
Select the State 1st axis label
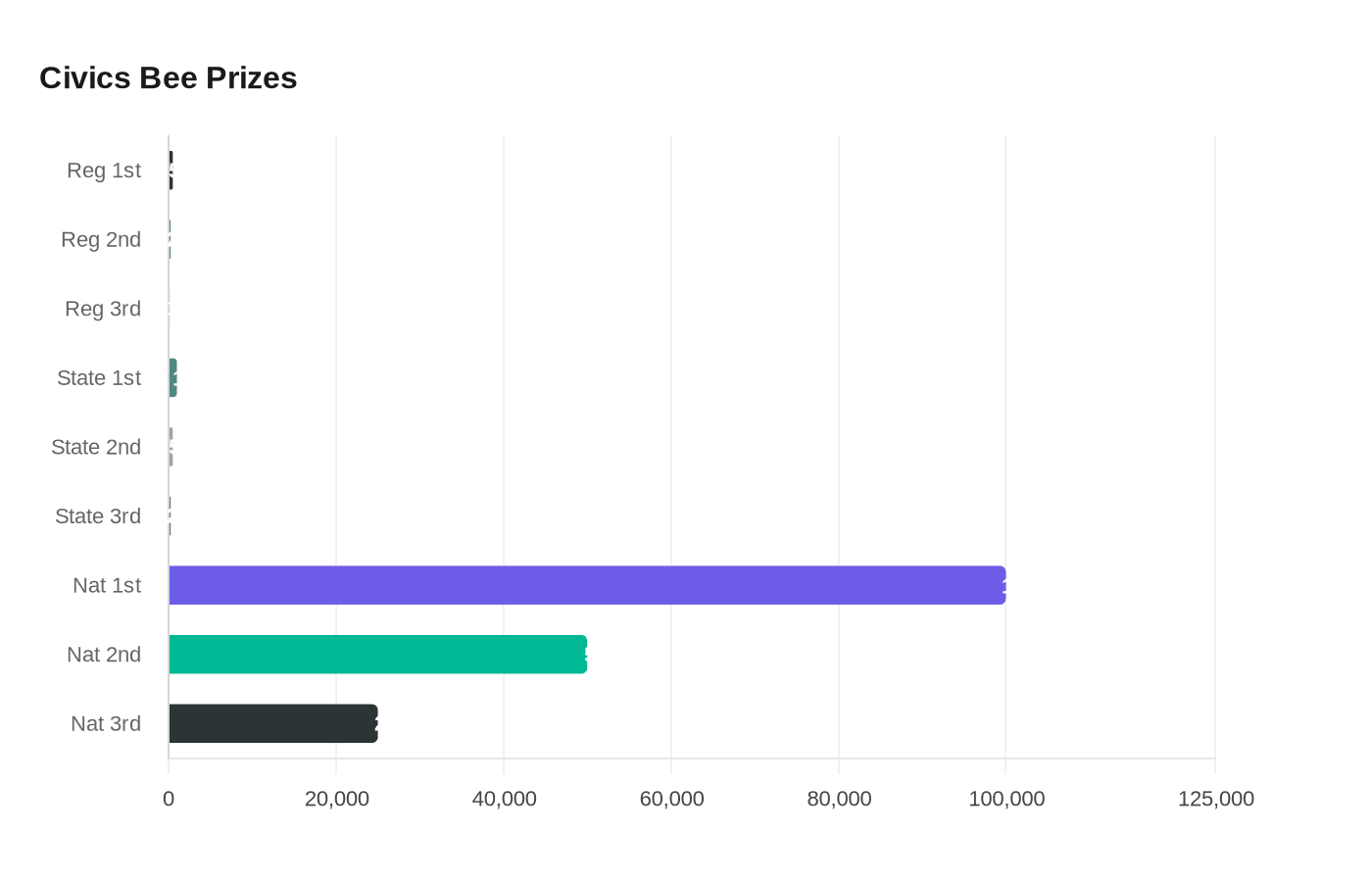[99, 378]
